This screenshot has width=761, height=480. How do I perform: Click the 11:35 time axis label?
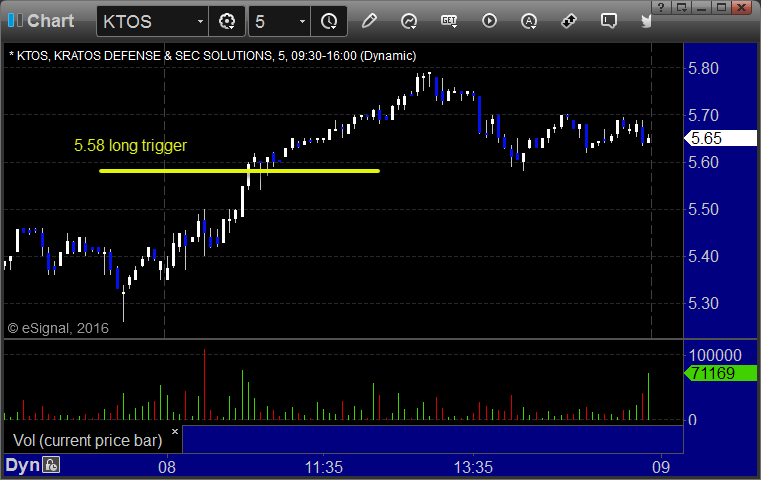click(324, 467)
